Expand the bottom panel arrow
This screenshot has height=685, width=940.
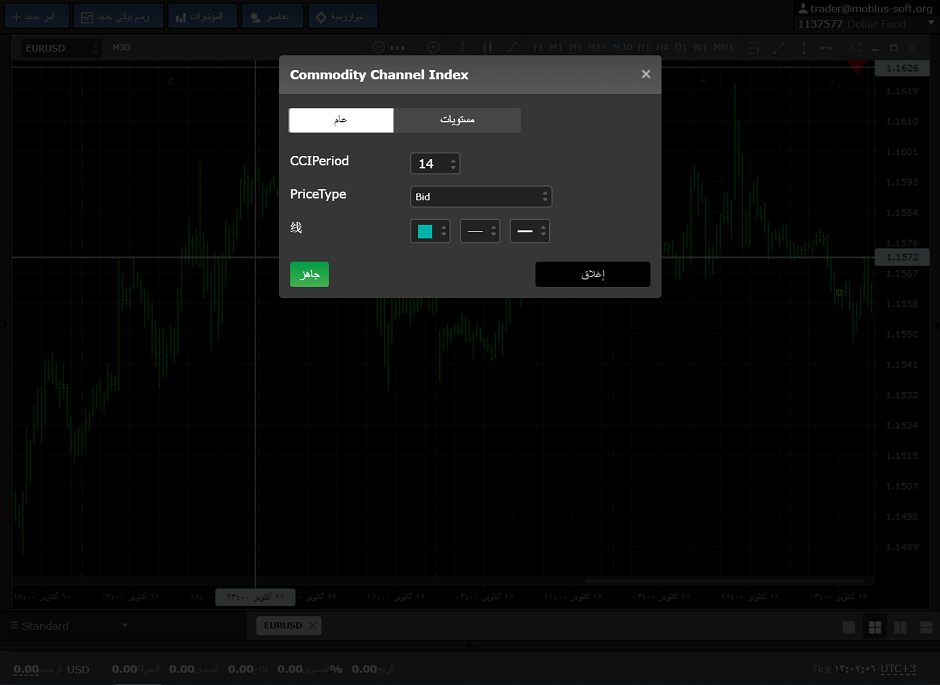(469, 645)
